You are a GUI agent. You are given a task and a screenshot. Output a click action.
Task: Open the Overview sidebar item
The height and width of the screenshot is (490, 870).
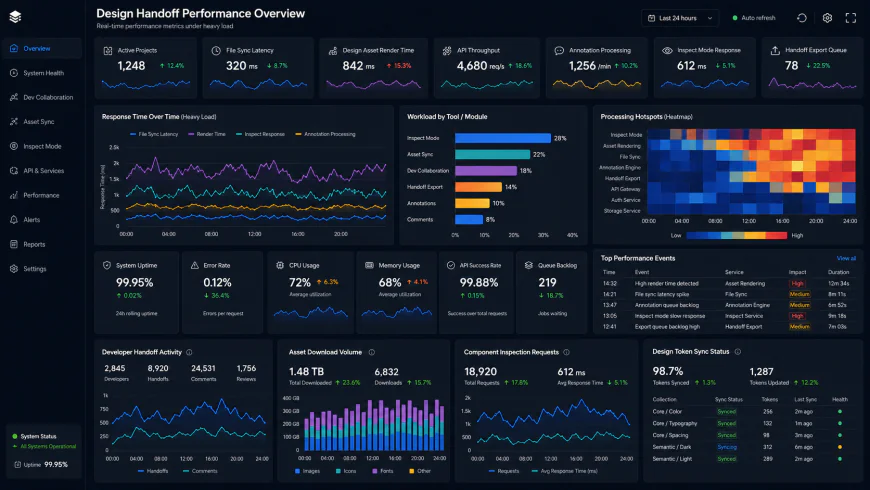pyautogui.click(x=41, y=48)
